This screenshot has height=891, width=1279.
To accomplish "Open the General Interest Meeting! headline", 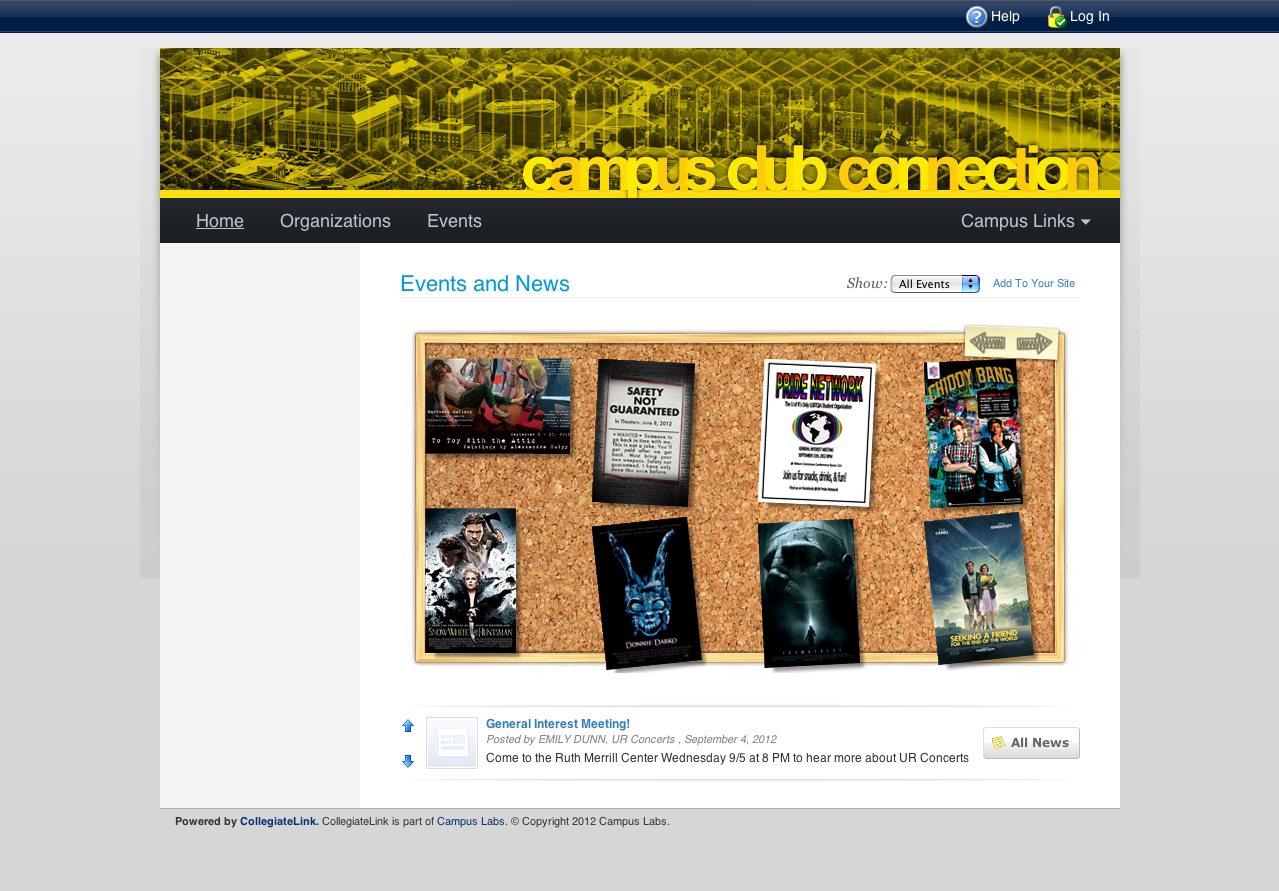I will point(558,724).
